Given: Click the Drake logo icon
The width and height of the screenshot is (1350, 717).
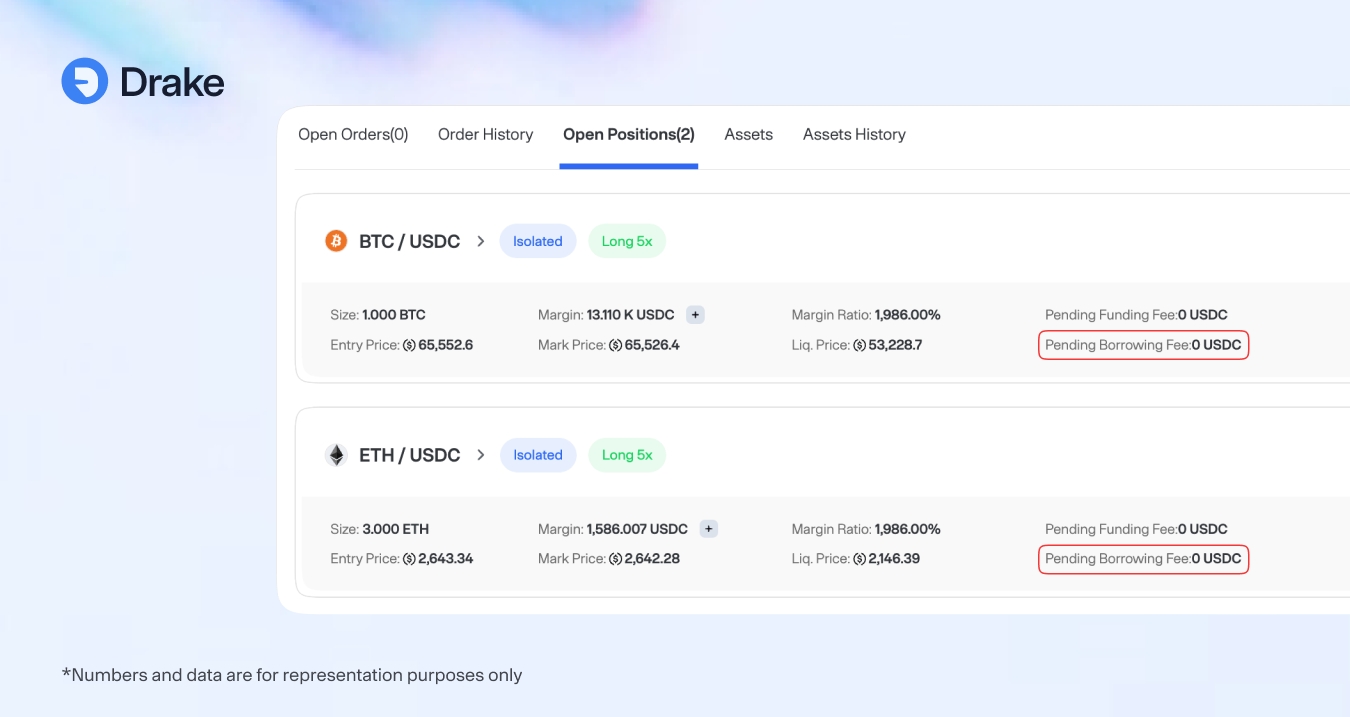Looking at the screenshot, I should point(84,81).
